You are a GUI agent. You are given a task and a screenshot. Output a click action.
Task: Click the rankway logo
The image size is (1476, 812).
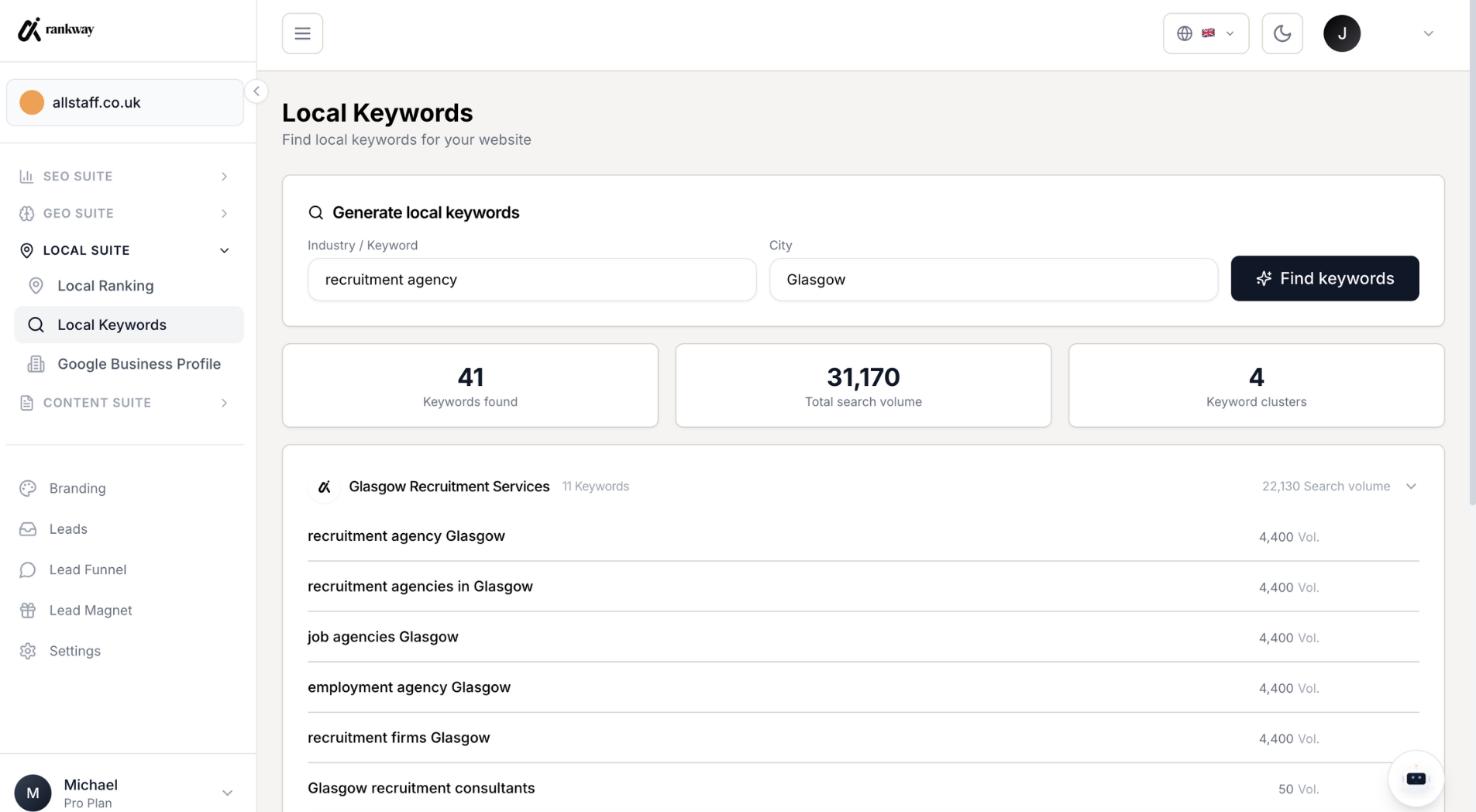pyautogui.click(x=56, y=29)
